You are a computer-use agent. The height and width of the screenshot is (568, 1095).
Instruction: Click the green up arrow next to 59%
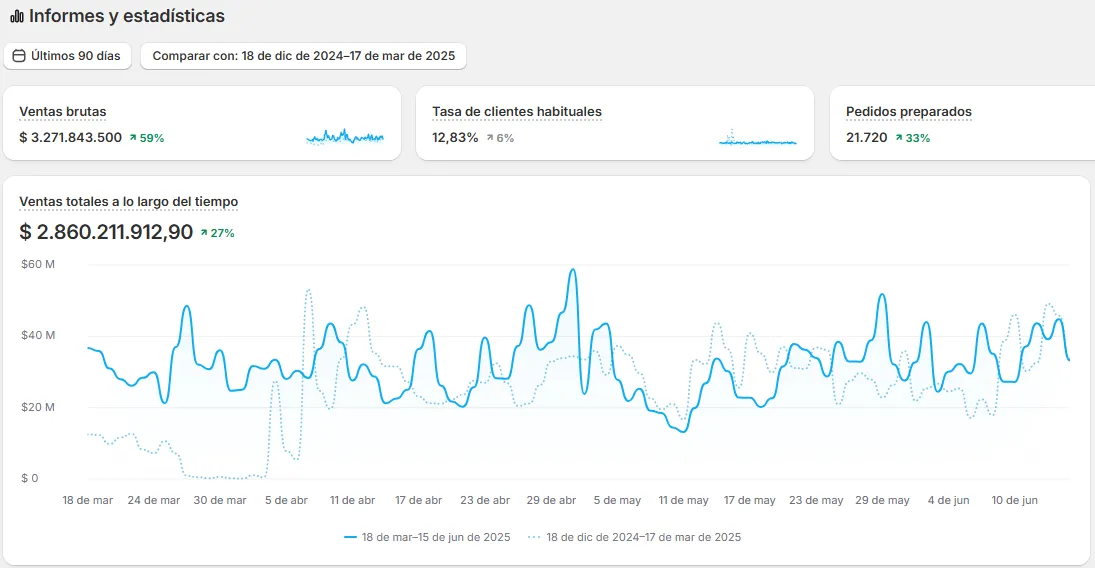(x=133, y=138)
